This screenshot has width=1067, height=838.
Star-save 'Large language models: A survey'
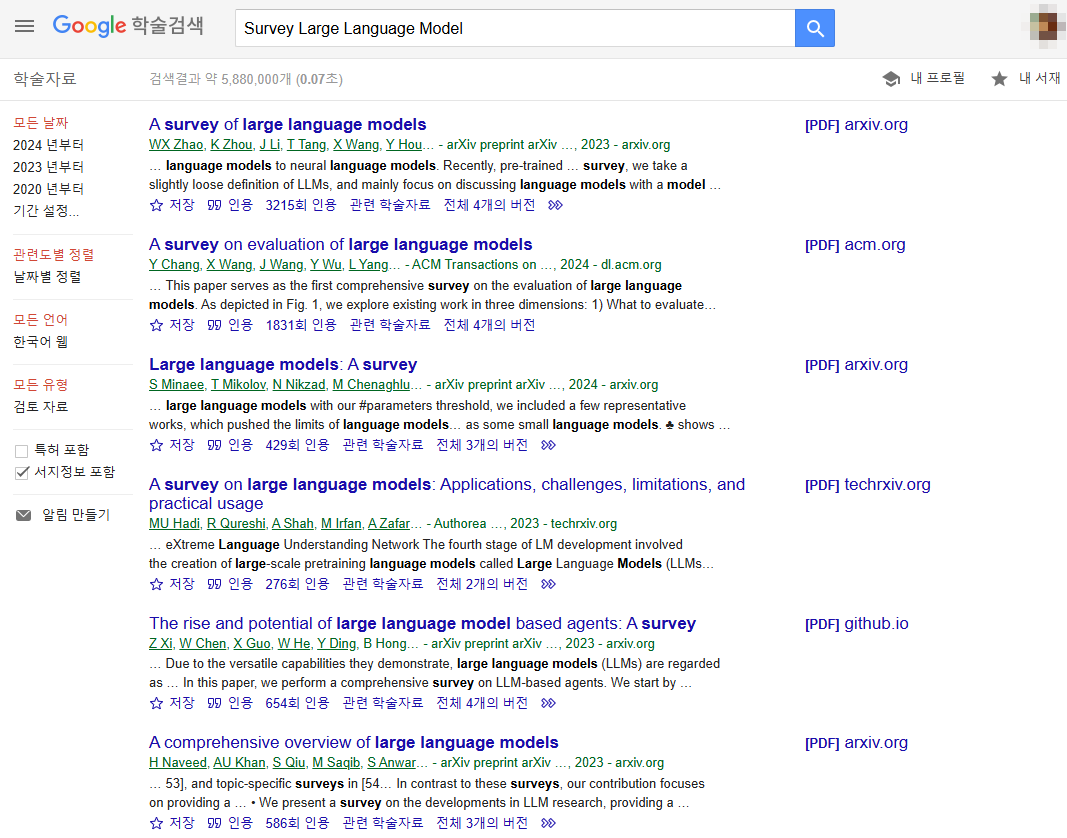[156, 445]
